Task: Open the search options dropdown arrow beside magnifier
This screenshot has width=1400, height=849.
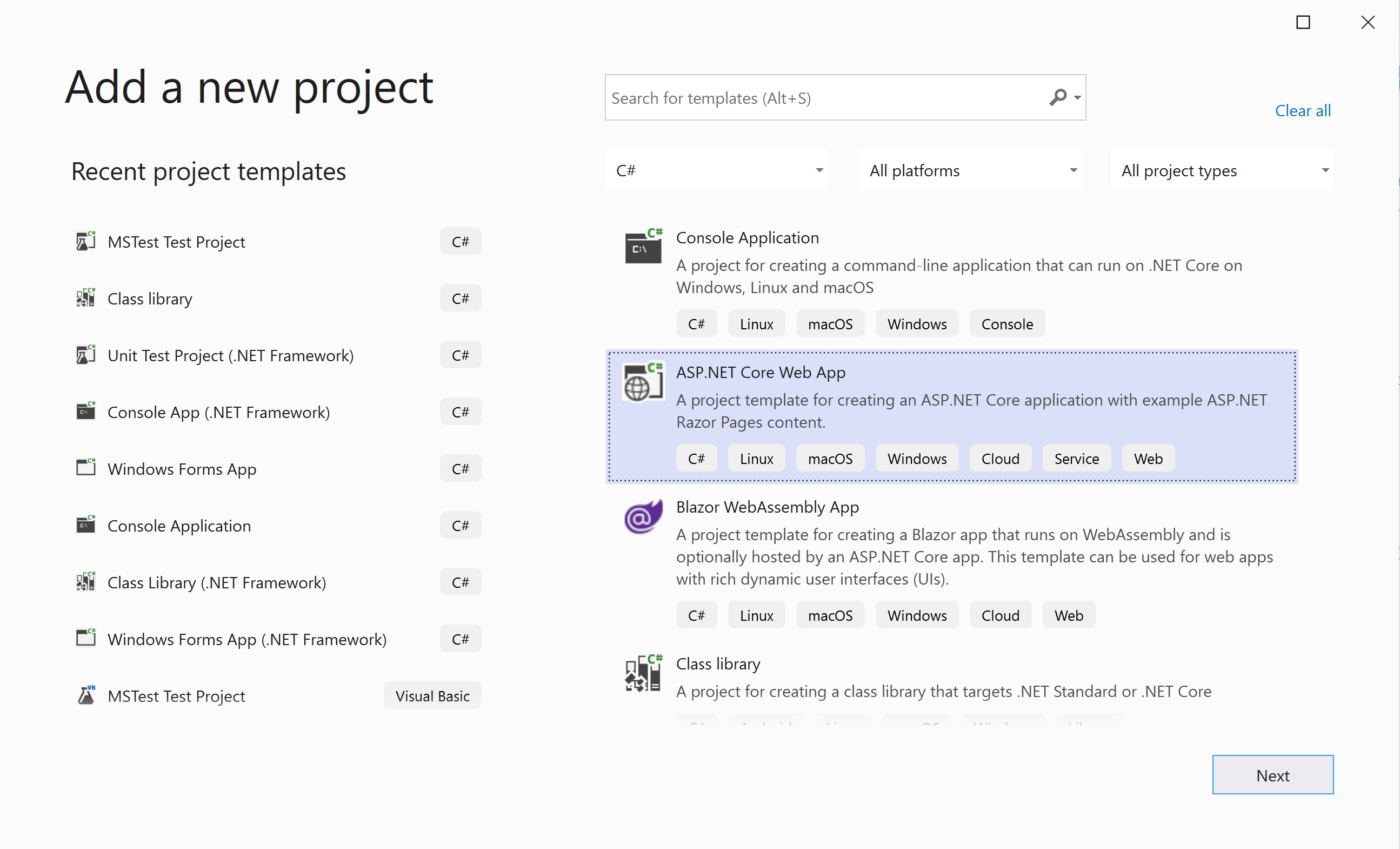Action: 1077,98
